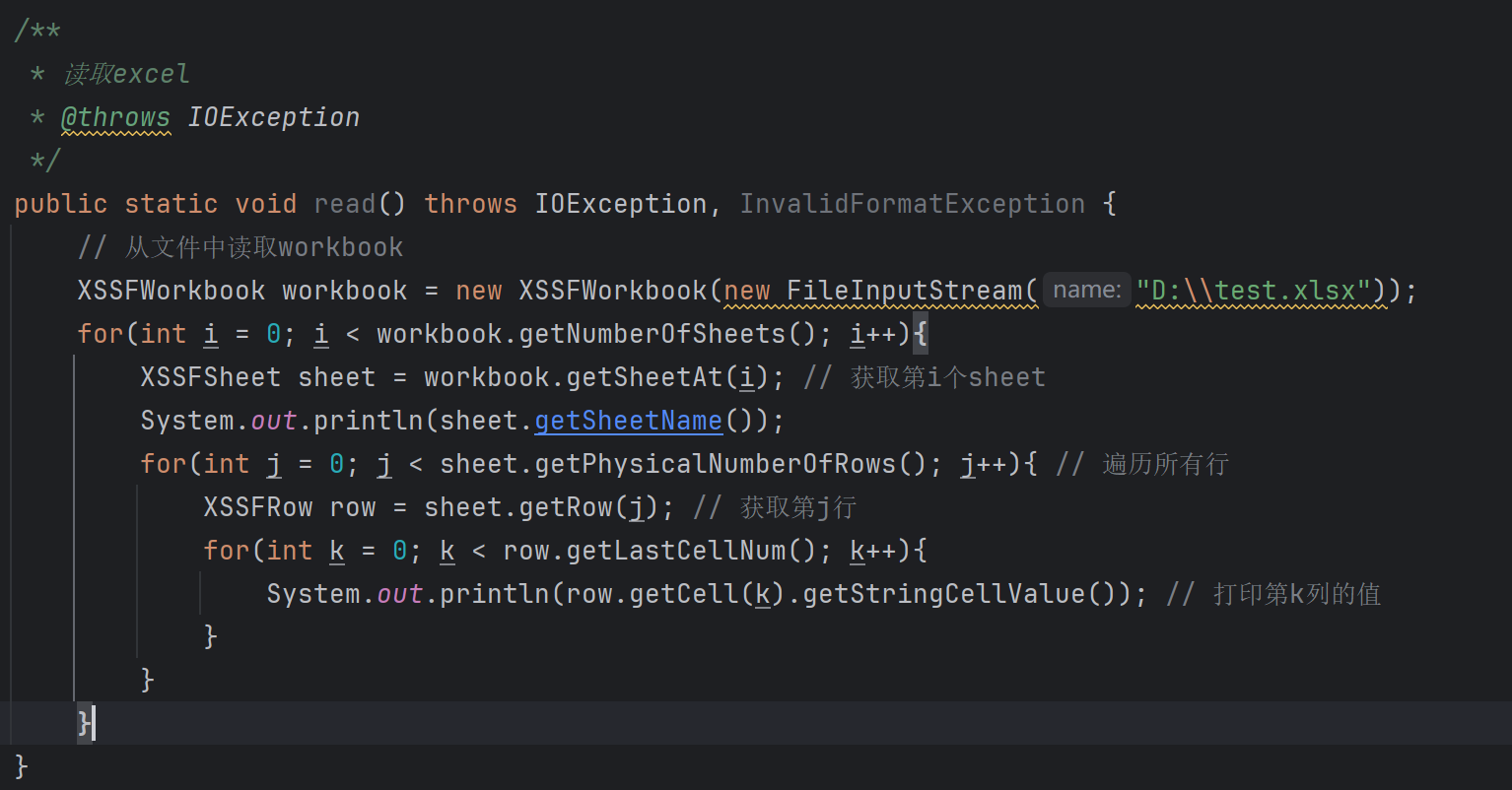Click the getSheetAt method call

[x=645, y=377]
